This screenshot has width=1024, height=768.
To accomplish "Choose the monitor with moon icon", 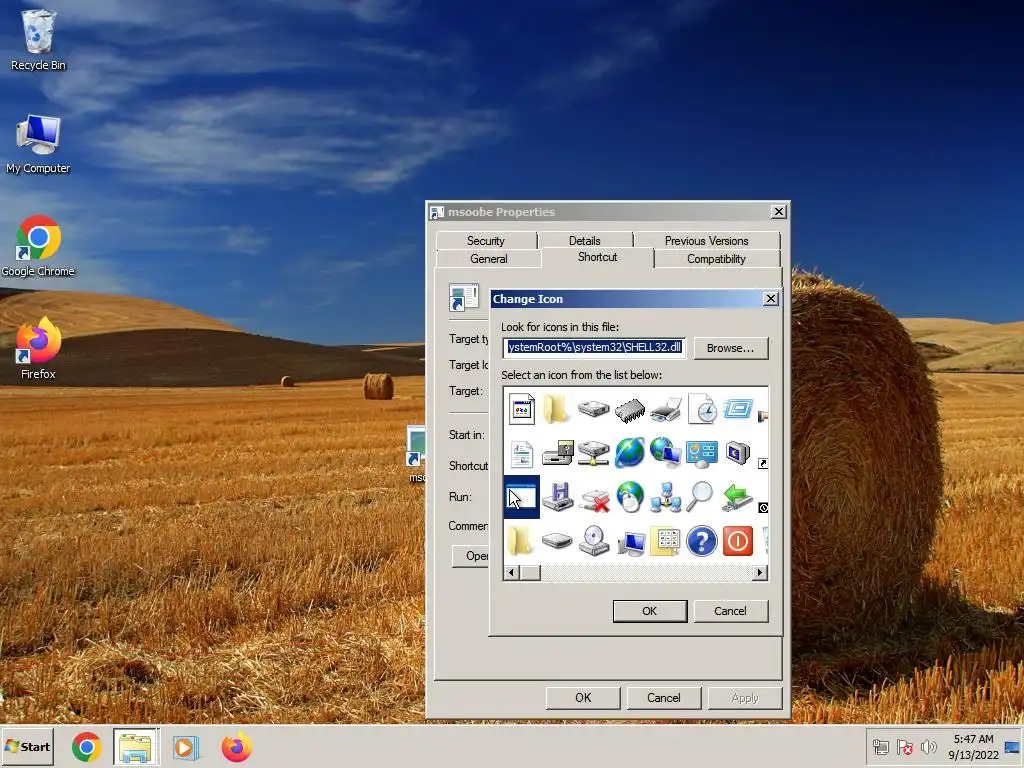I will click(x=738, y=453).
